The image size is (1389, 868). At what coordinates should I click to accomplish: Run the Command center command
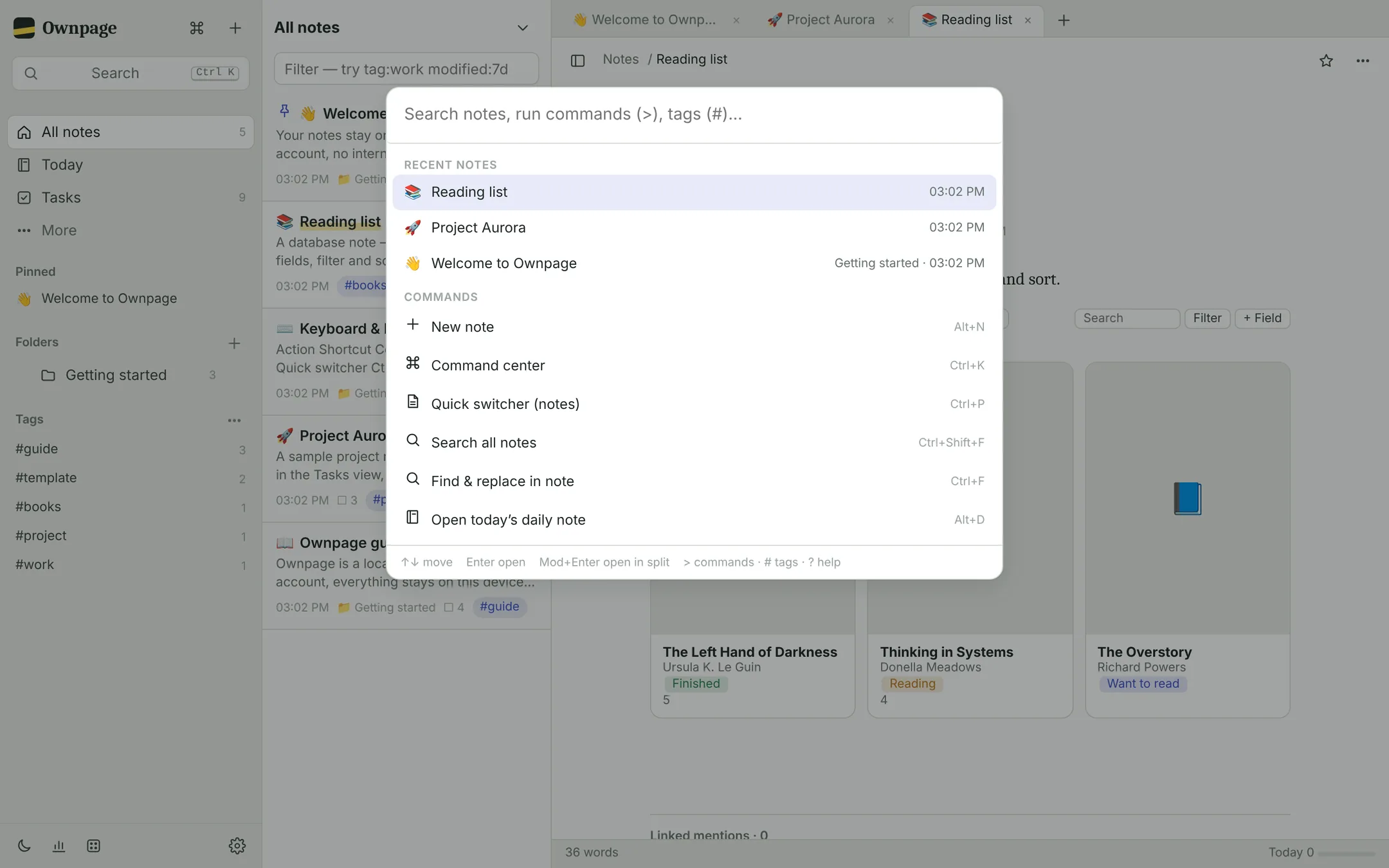coord(694,365)
